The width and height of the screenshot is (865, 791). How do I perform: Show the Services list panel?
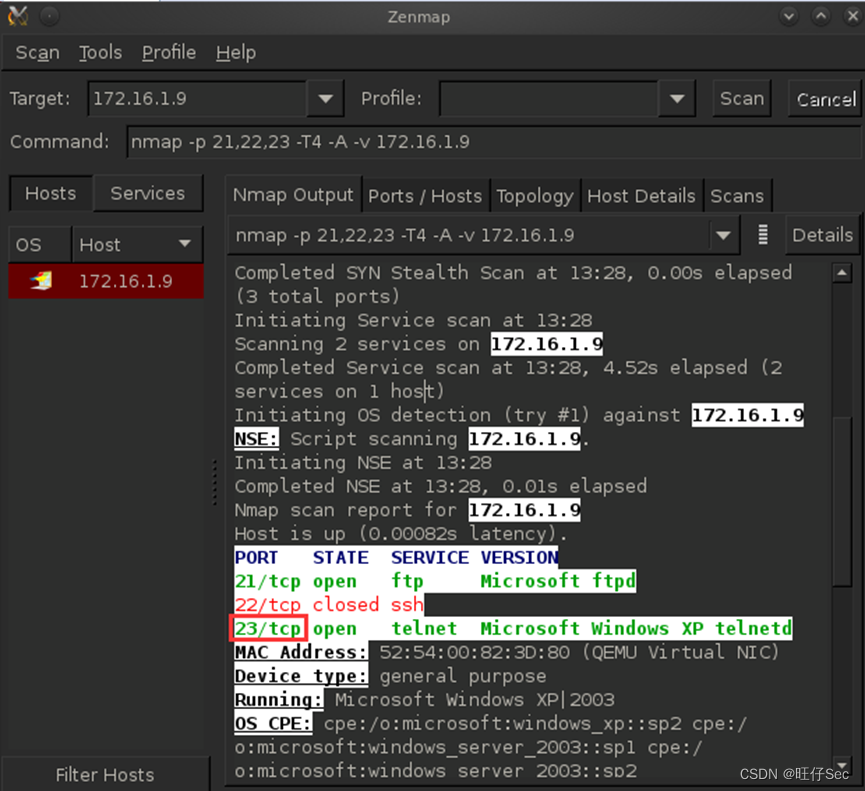147,193
